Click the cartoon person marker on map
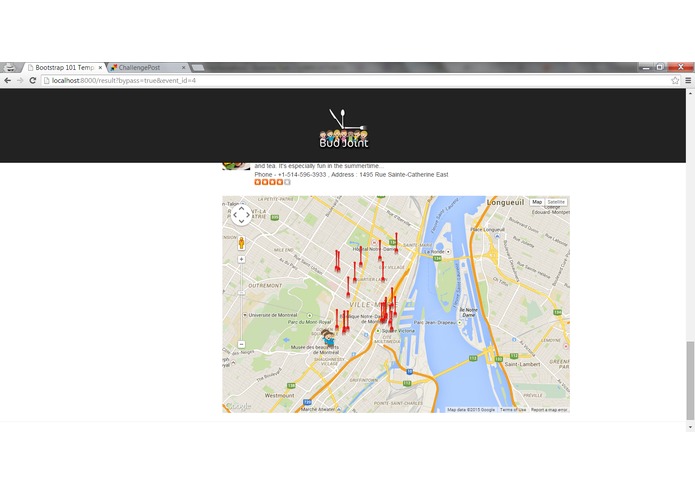Viewport: 695px width, 494px height. tap(328, 338)
